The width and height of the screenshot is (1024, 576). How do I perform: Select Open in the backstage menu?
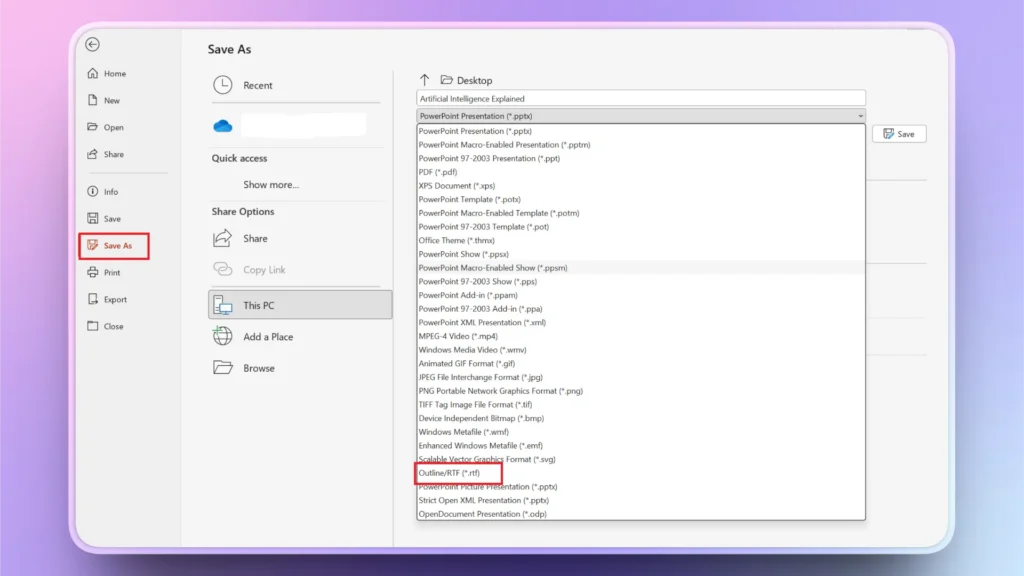point(114,127)
